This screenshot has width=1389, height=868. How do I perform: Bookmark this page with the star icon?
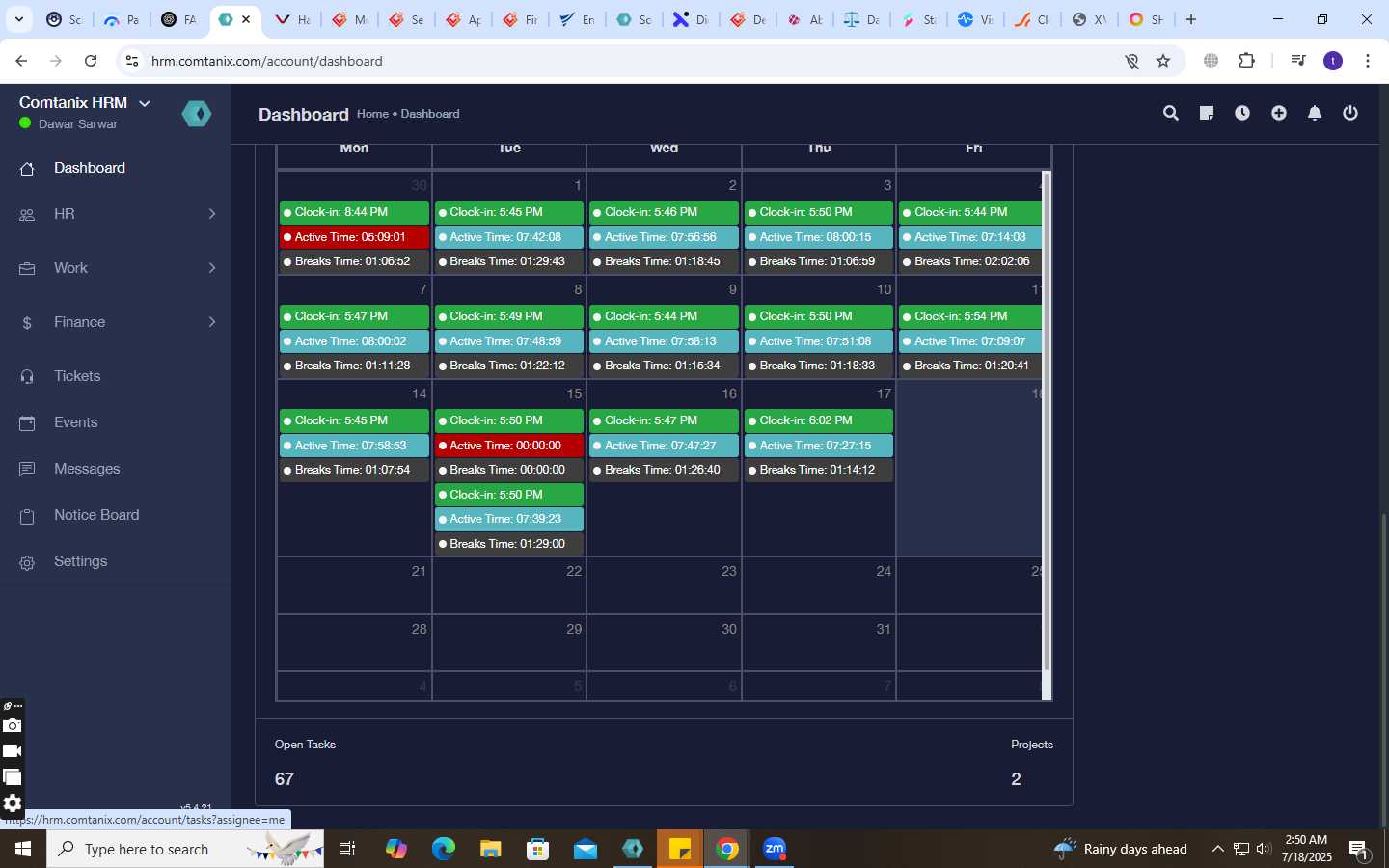point(1163,61)
